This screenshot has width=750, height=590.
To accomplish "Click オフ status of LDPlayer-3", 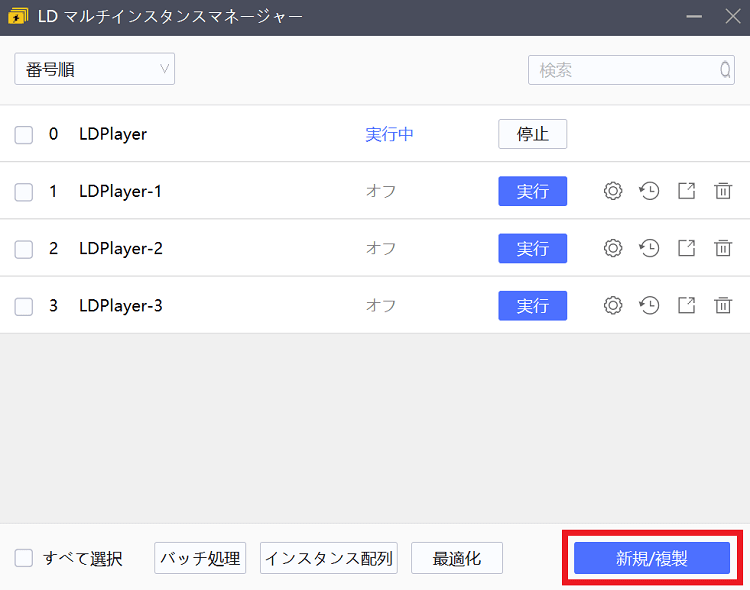I will pos(381,305).
